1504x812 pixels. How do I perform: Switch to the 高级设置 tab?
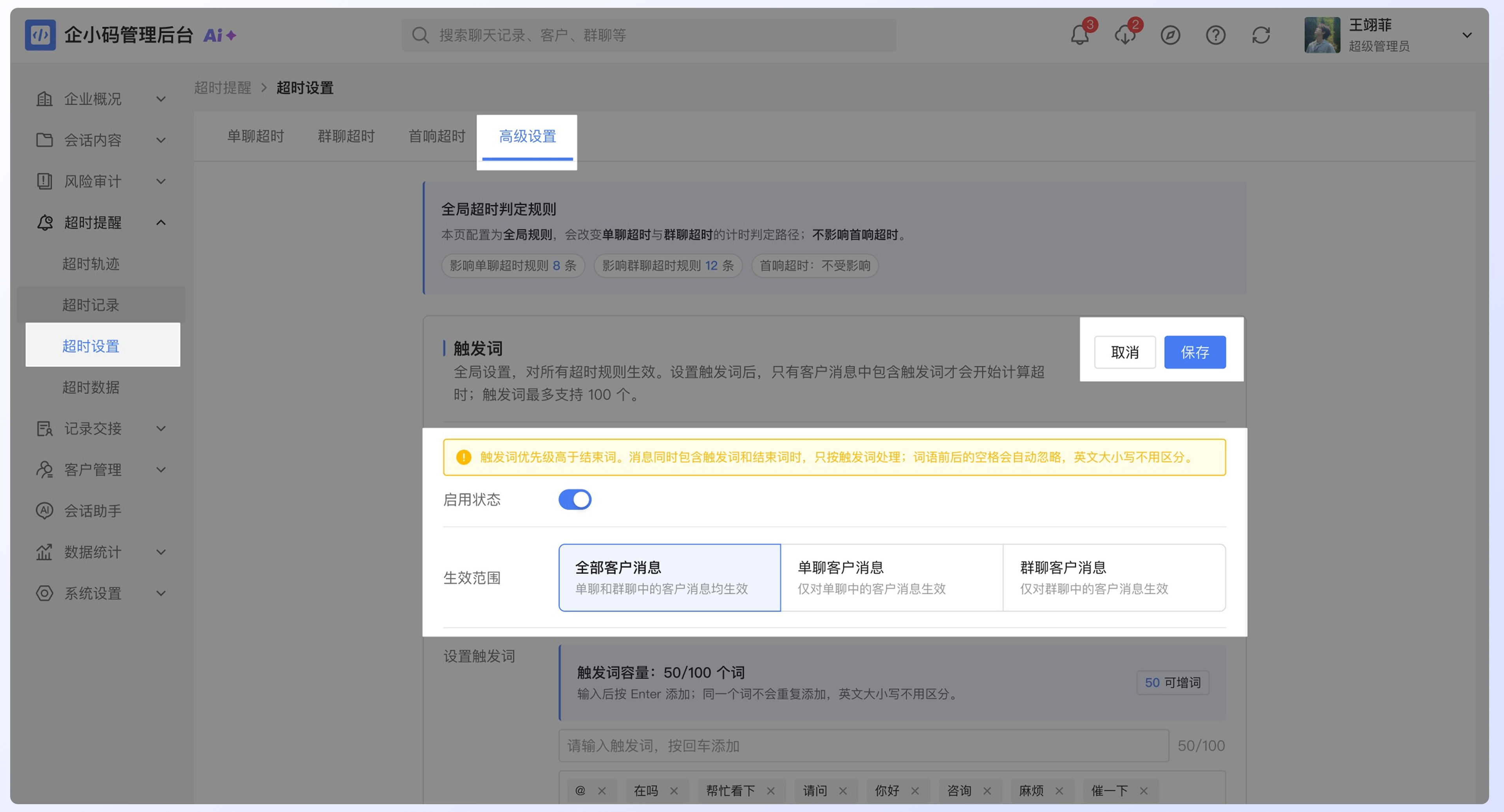coord(527,137)
